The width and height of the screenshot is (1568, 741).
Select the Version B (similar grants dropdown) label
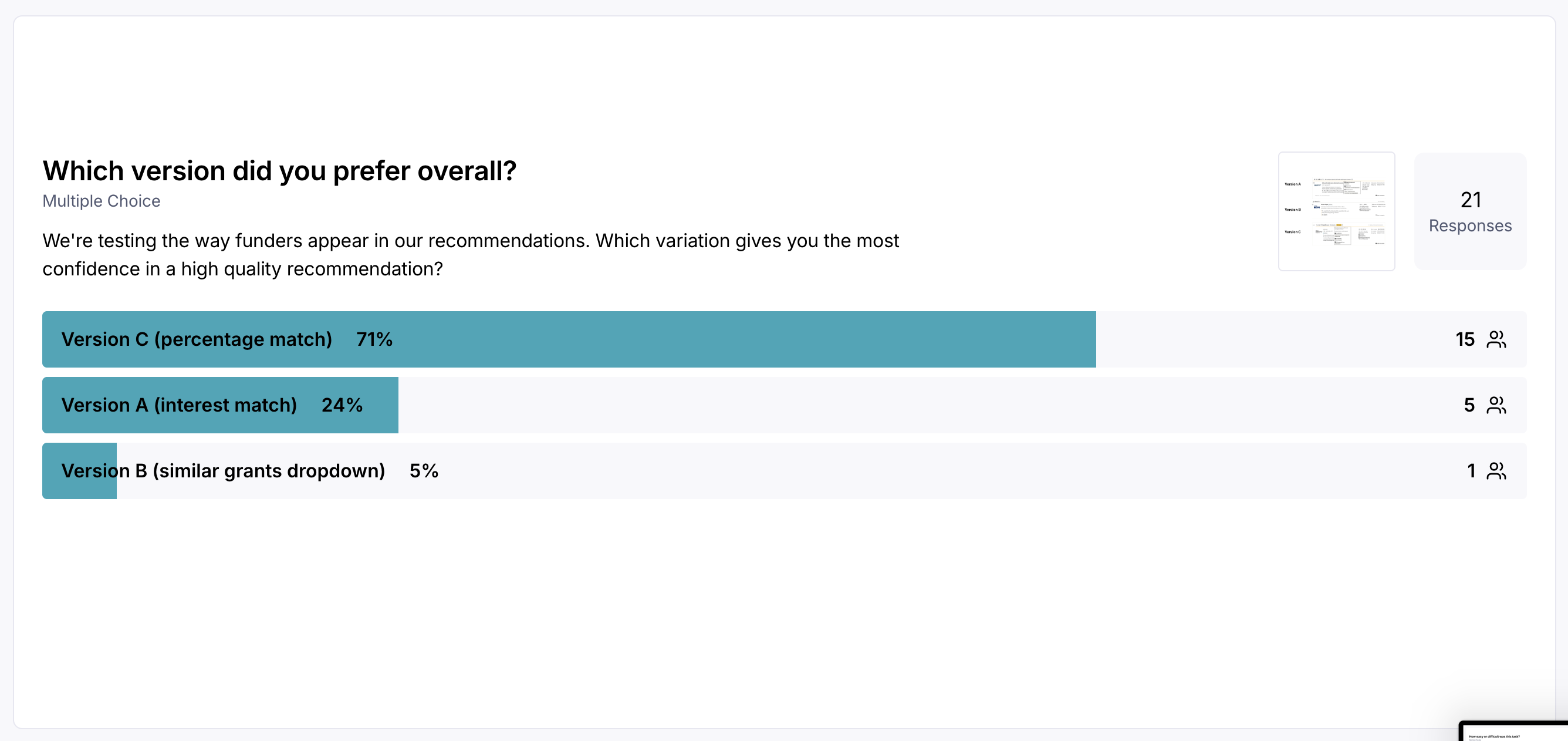tap(223, 471)
